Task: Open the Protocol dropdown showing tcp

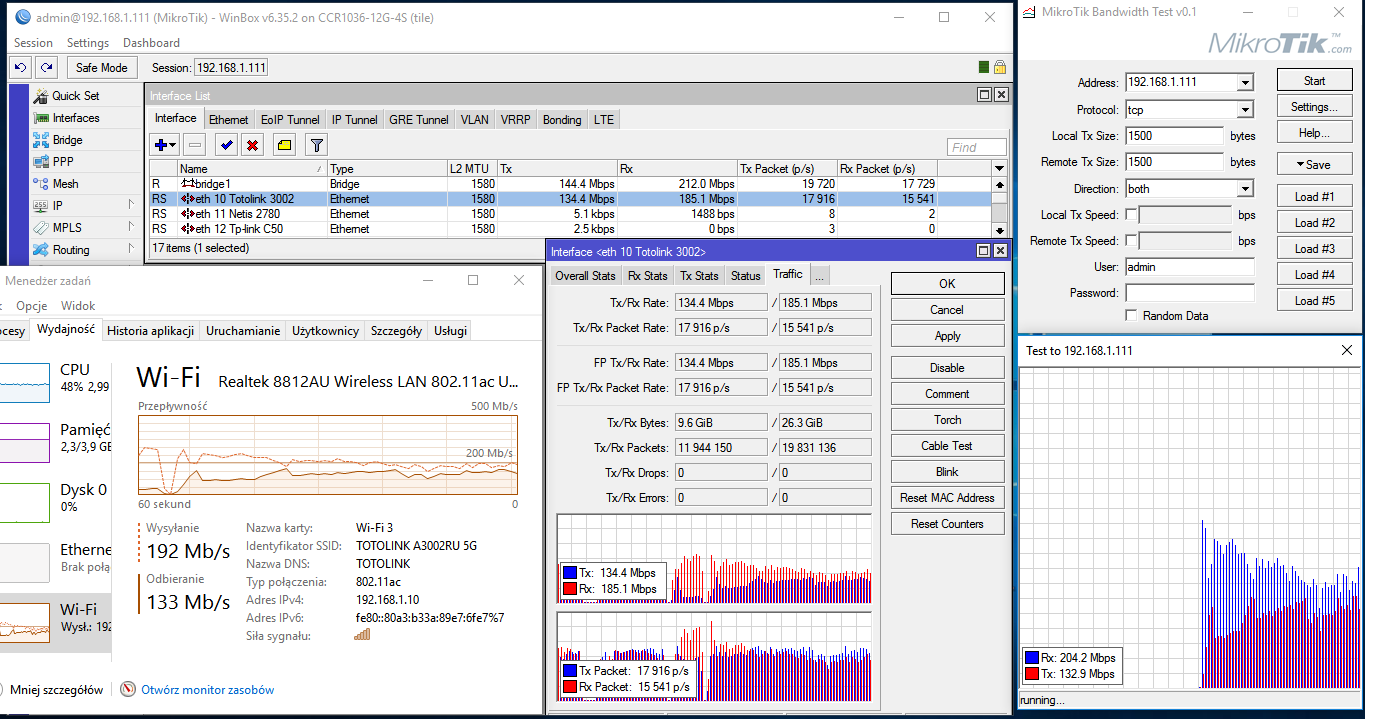Action: [x=1245, y=110]
